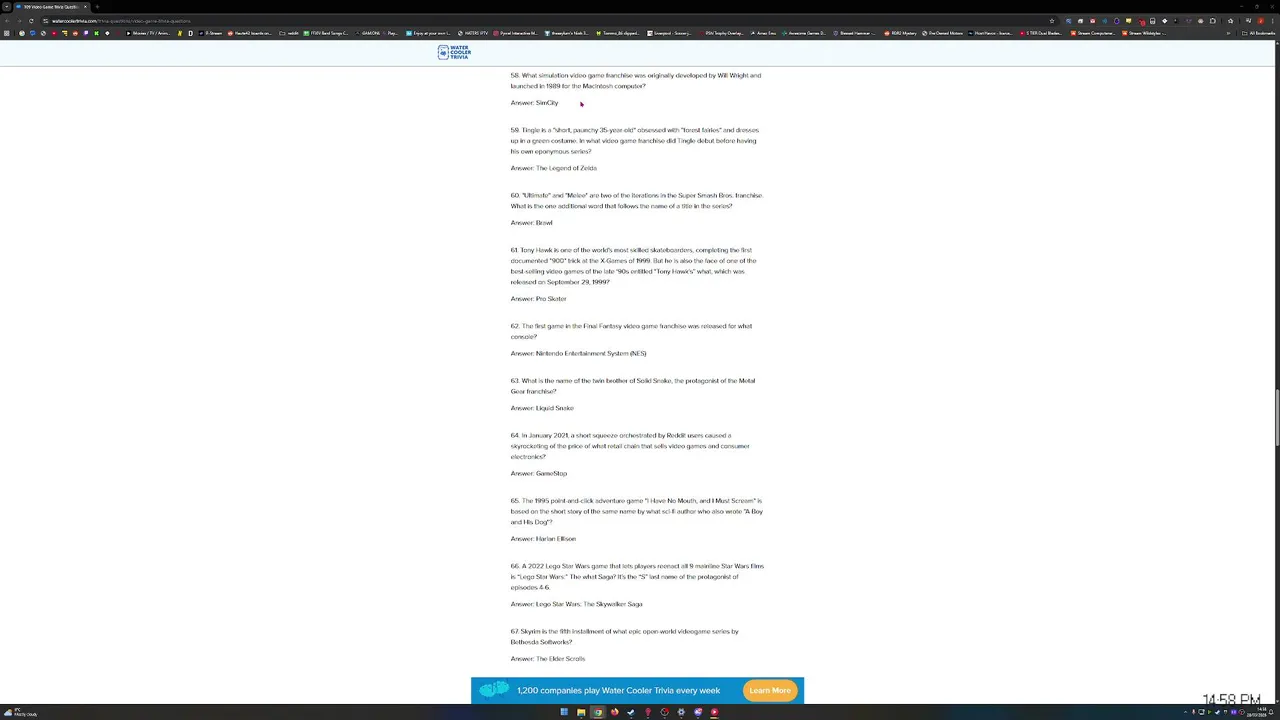Click question 67 about Skyrim
1280x720 pixels.
tap(625, 637)
